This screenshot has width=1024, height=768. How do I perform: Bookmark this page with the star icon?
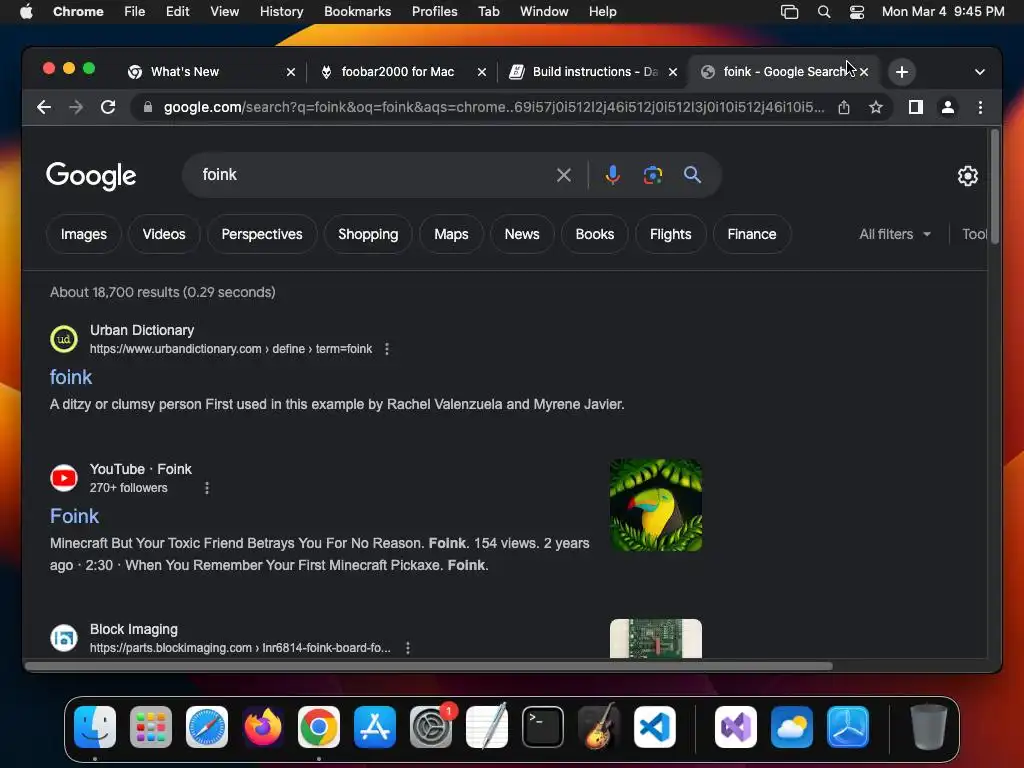coord(876,107)
